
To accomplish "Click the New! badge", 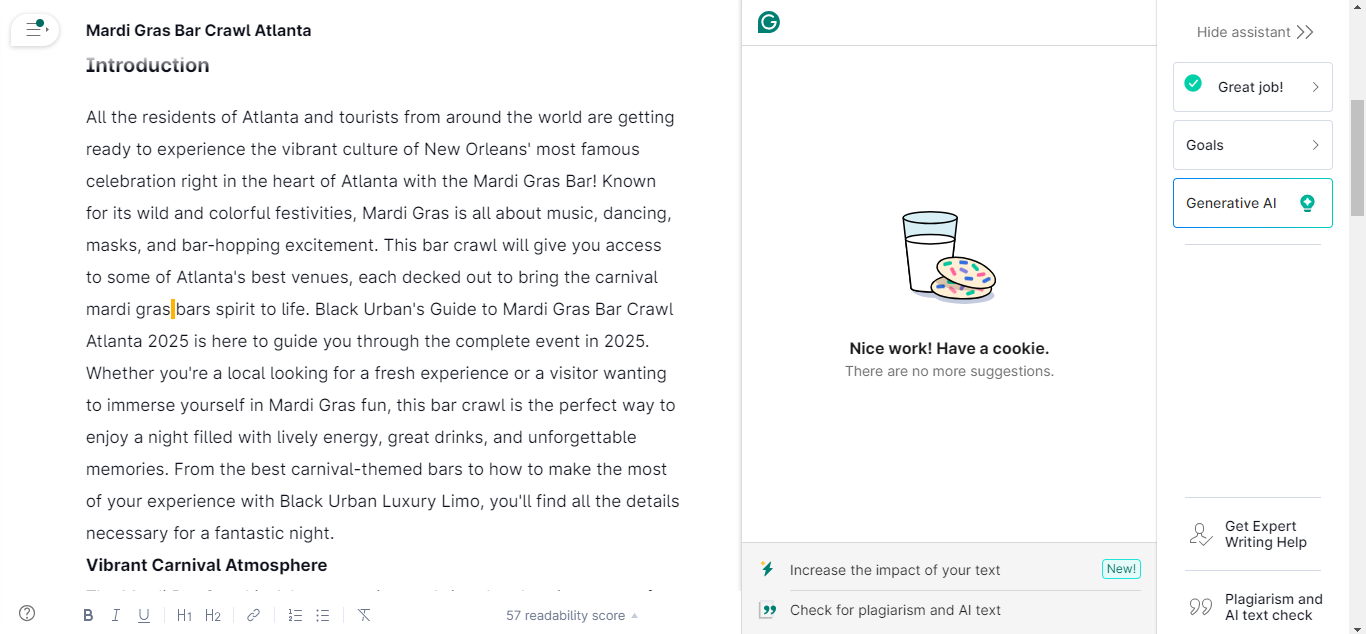I will tap(1121, 569).
